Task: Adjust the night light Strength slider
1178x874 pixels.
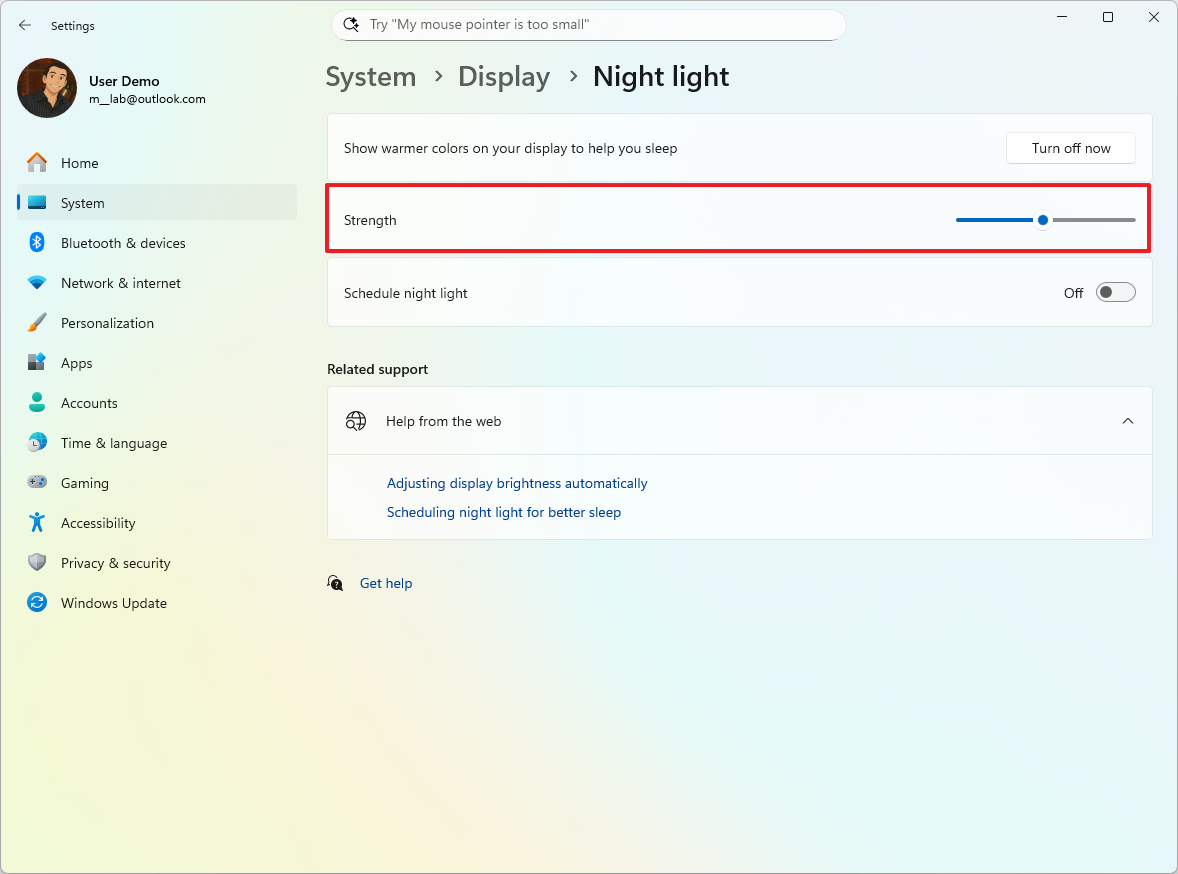Action: pyautogui.click(x=1043, y=219)
